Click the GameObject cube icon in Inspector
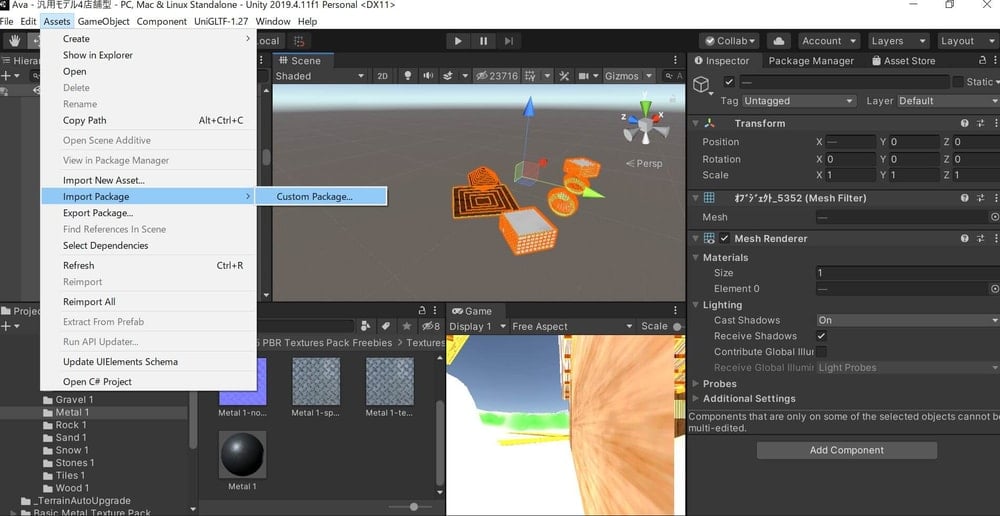 click(702, 84)
